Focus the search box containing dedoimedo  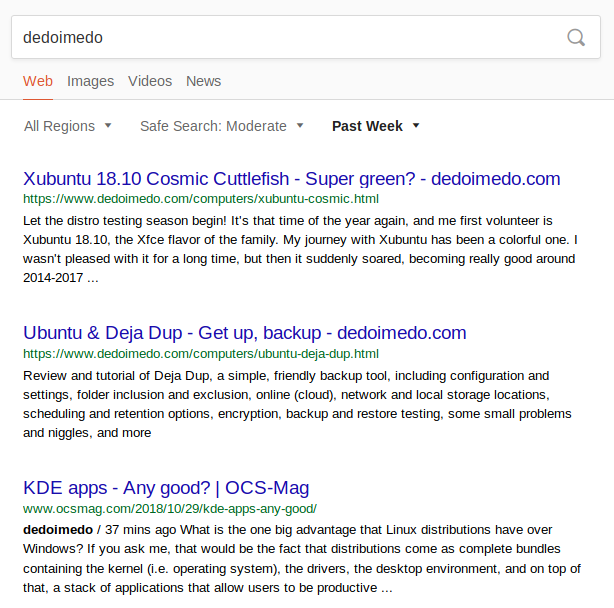tap(306, 37)
